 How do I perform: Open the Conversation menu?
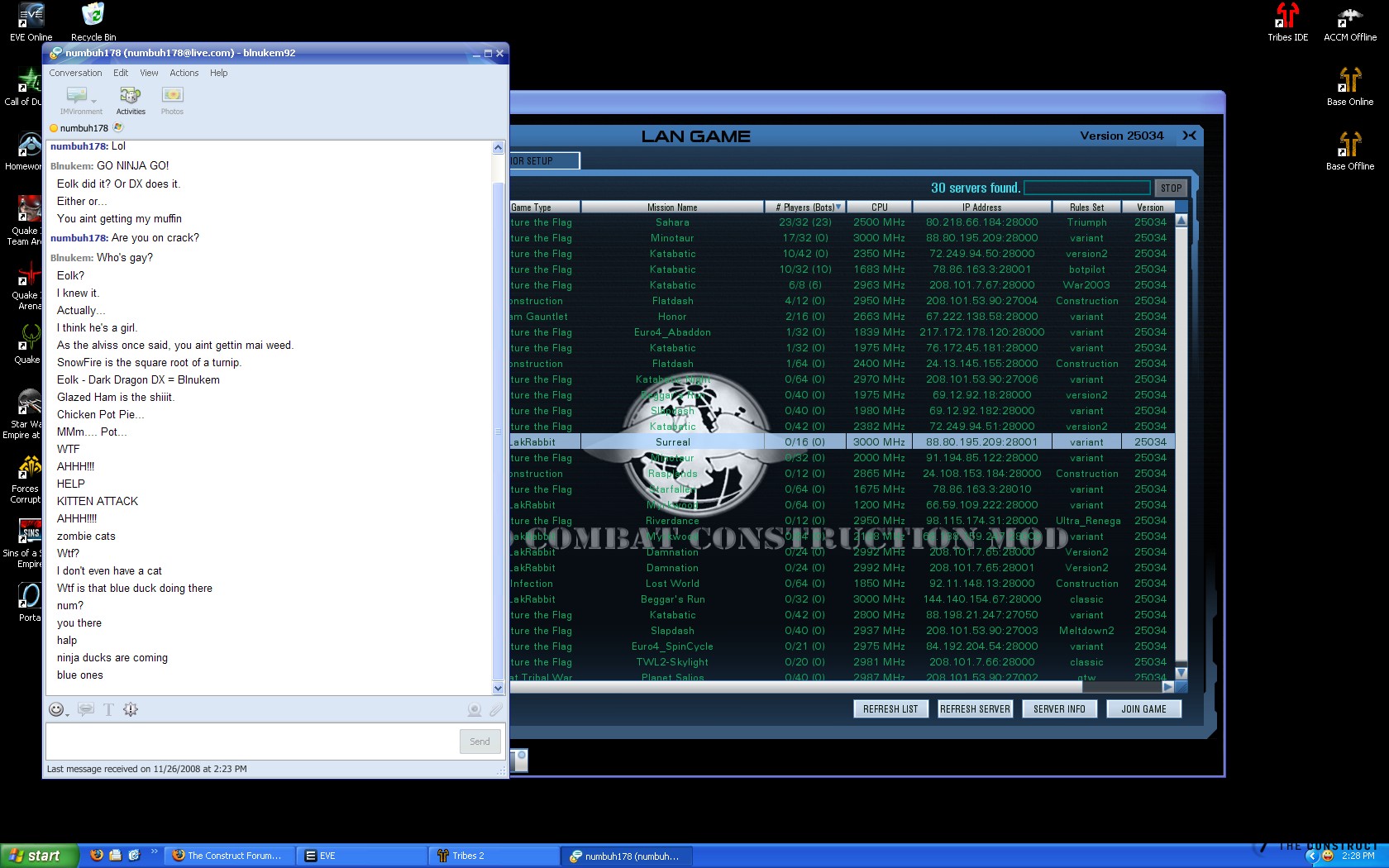coord(75,73)
